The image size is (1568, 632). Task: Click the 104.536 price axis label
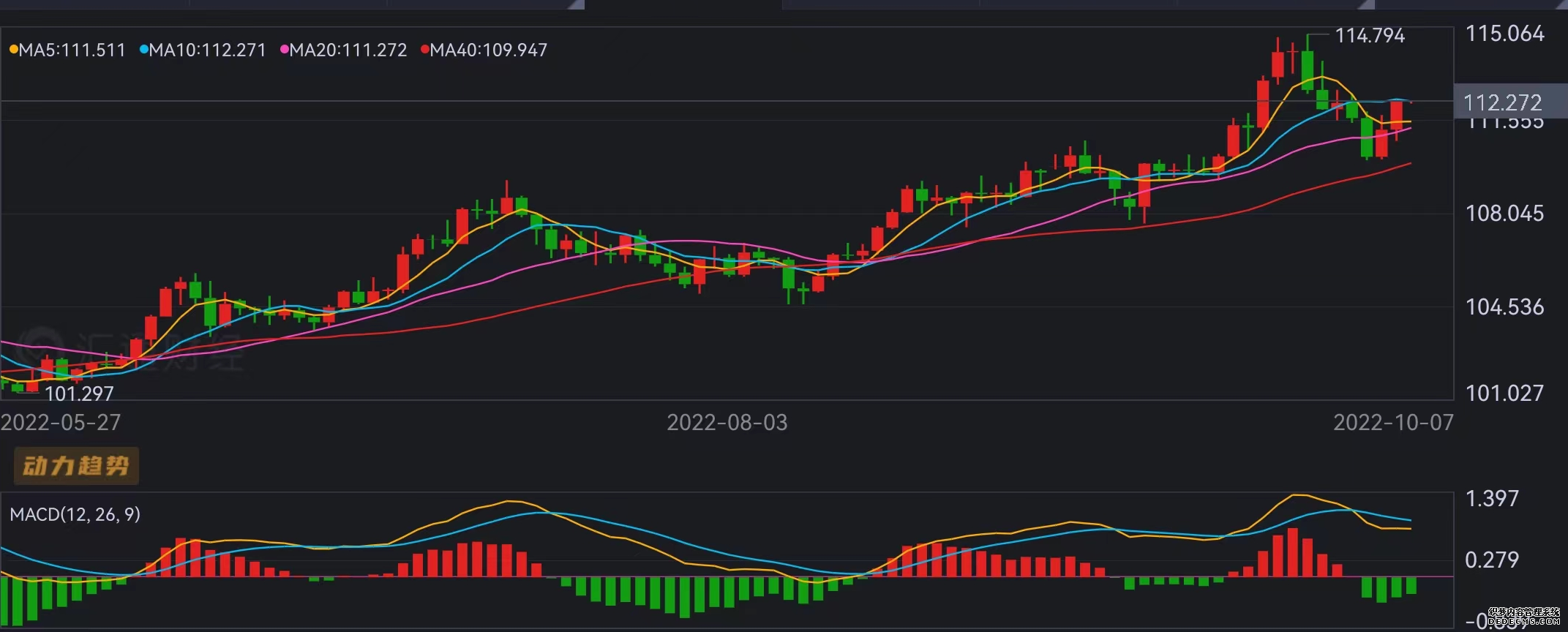point(1504,306)
